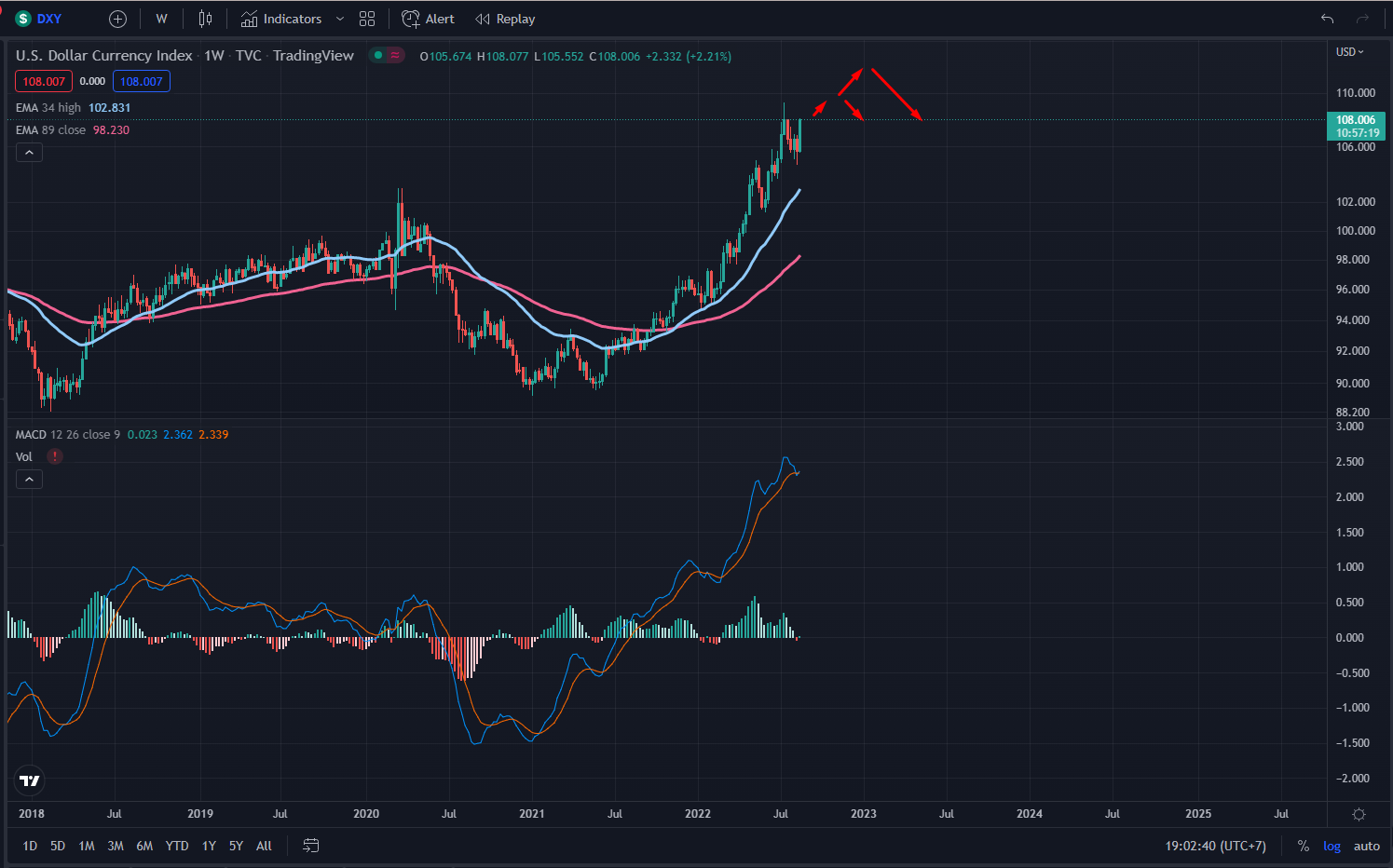This screenshot has height=868, width=1393.
Task: Open the USD currency dropdown
Action: tap(1349, 52)
